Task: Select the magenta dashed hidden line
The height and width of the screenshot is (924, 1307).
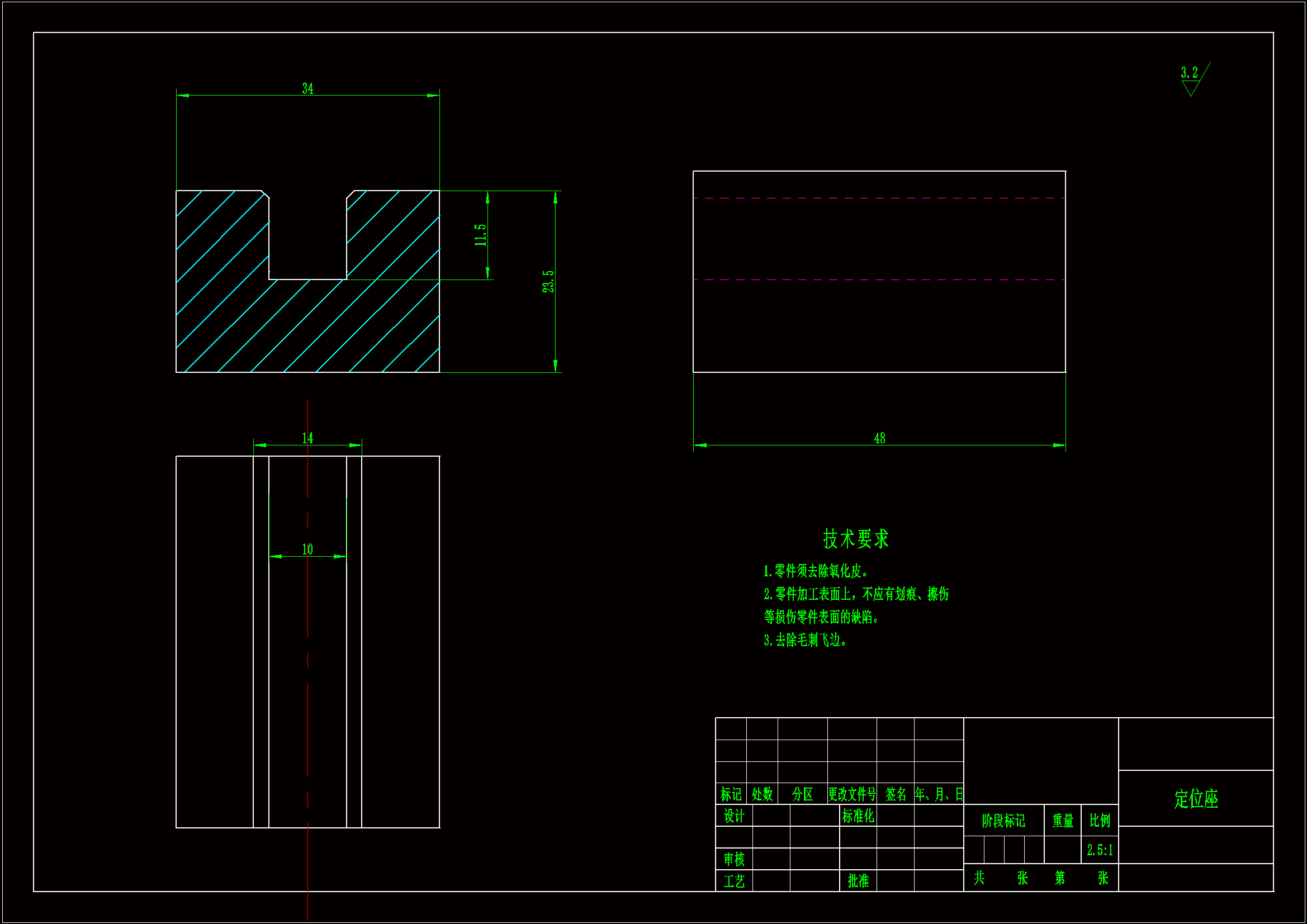Action: coord(879,198)
